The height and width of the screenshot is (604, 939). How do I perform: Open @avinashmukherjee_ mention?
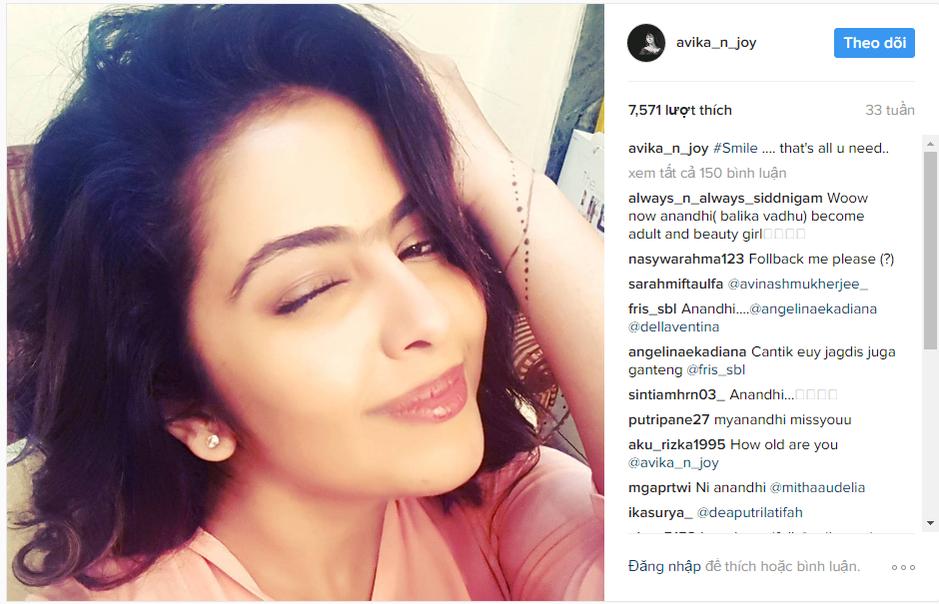[x=797, y=284]
